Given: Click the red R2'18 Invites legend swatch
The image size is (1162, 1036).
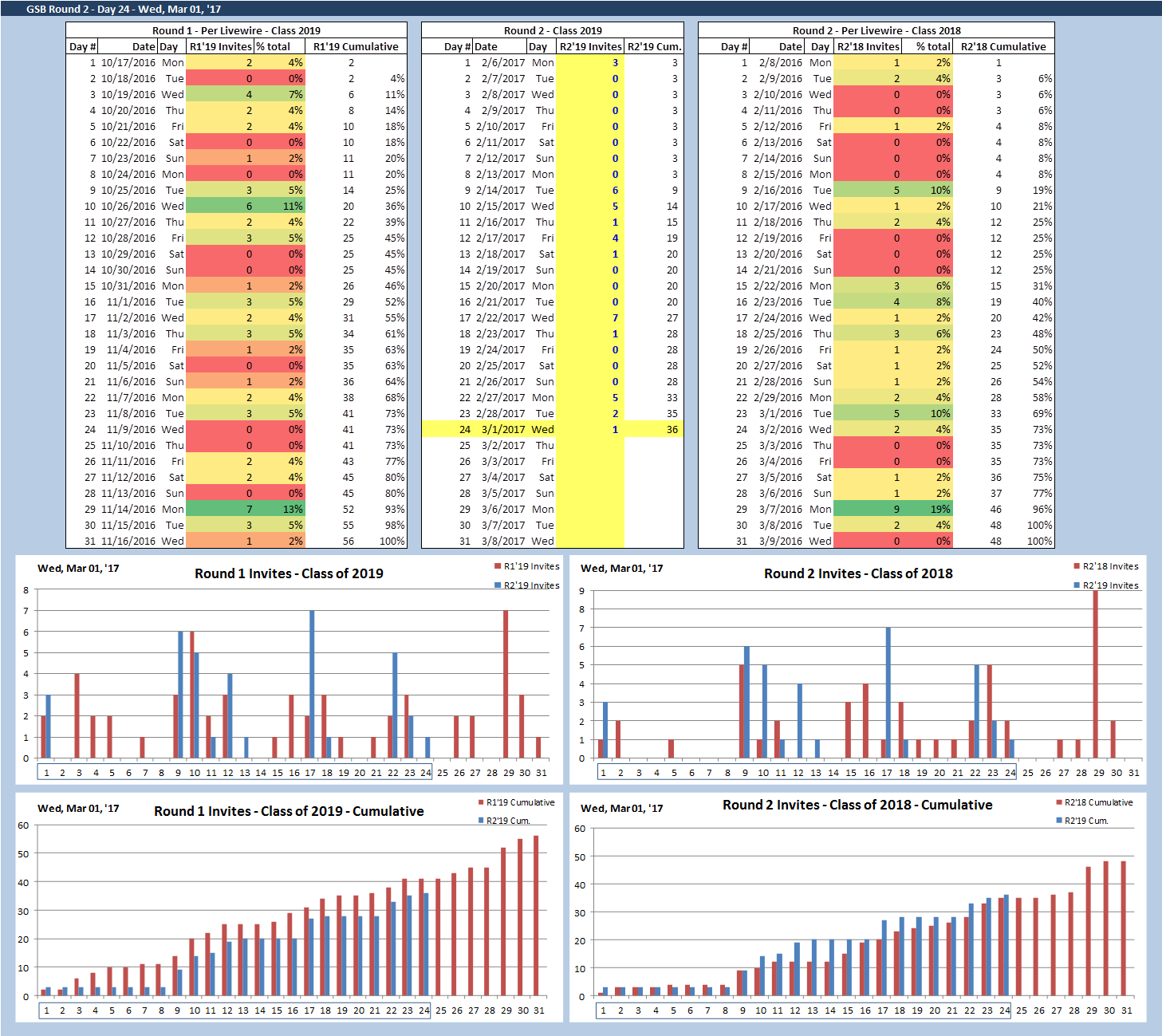Looking at the screenshot, I should coord(1077,567).
